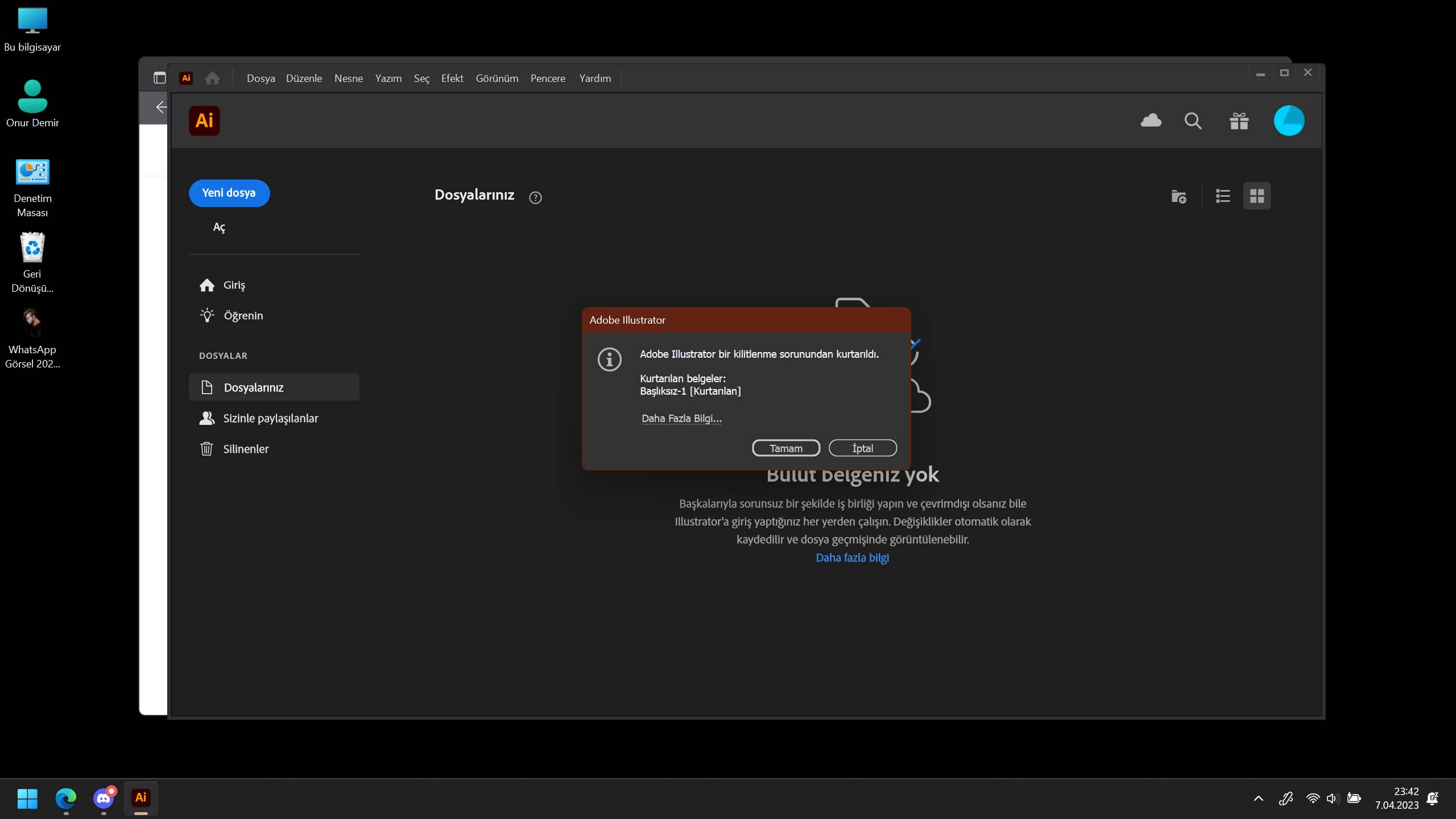Screen dimensions: 1456x819
Task: Open the gift What's New icon
Action: pos(1239,121)
